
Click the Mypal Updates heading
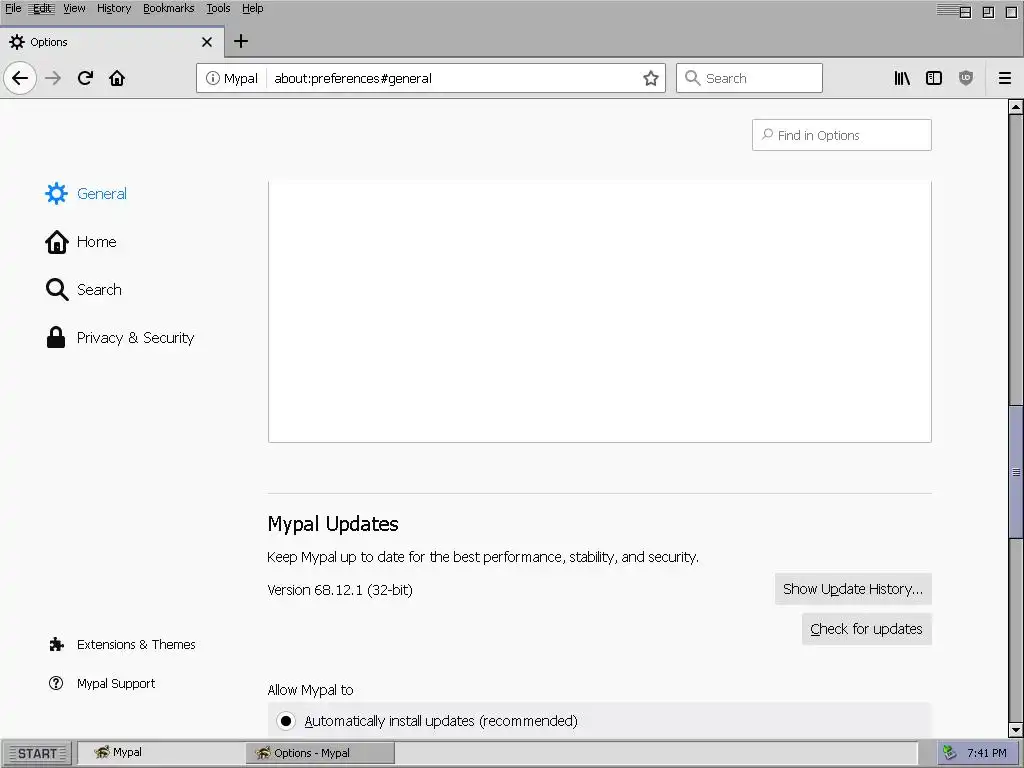(x=333, y=524)
